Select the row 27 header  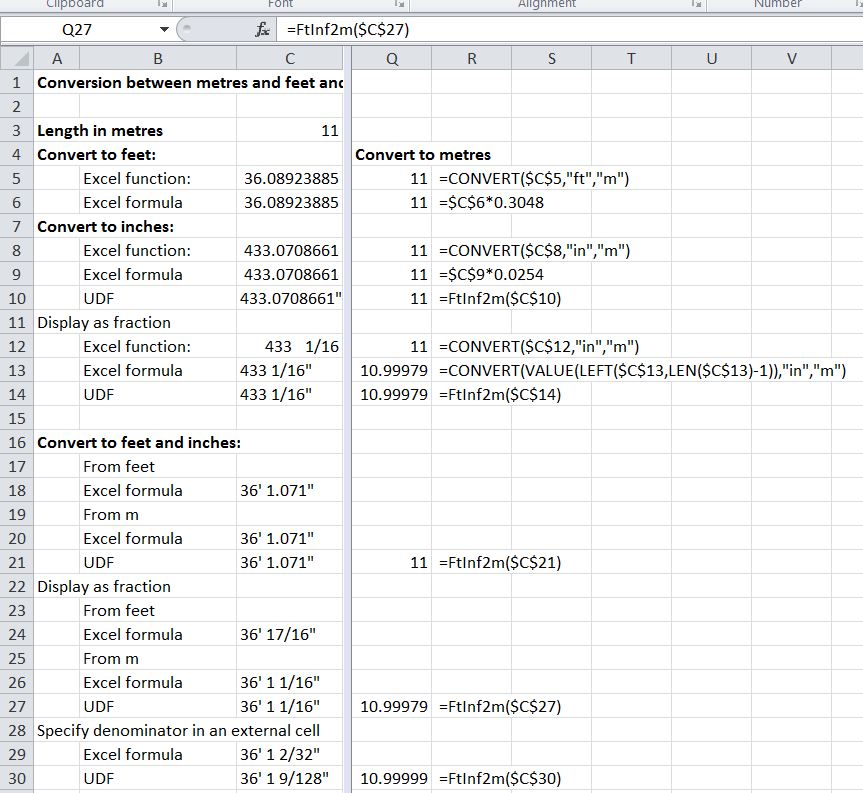[x=17, y=706]
